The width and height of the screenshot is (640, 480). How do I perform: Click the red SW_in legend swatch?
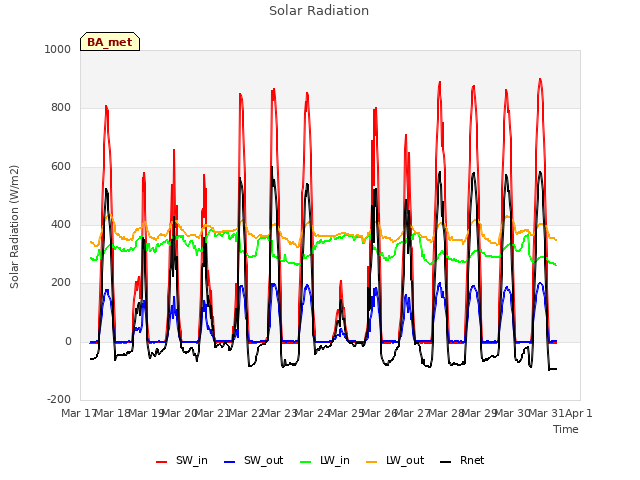(x=162, y=462)
